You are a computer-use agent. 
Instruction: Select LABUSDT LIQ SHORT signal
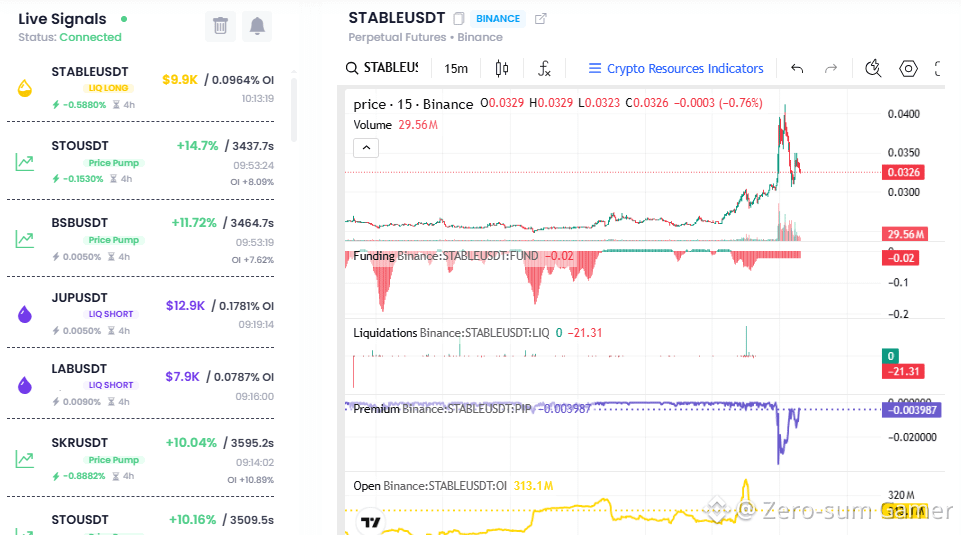click(140, 384)
